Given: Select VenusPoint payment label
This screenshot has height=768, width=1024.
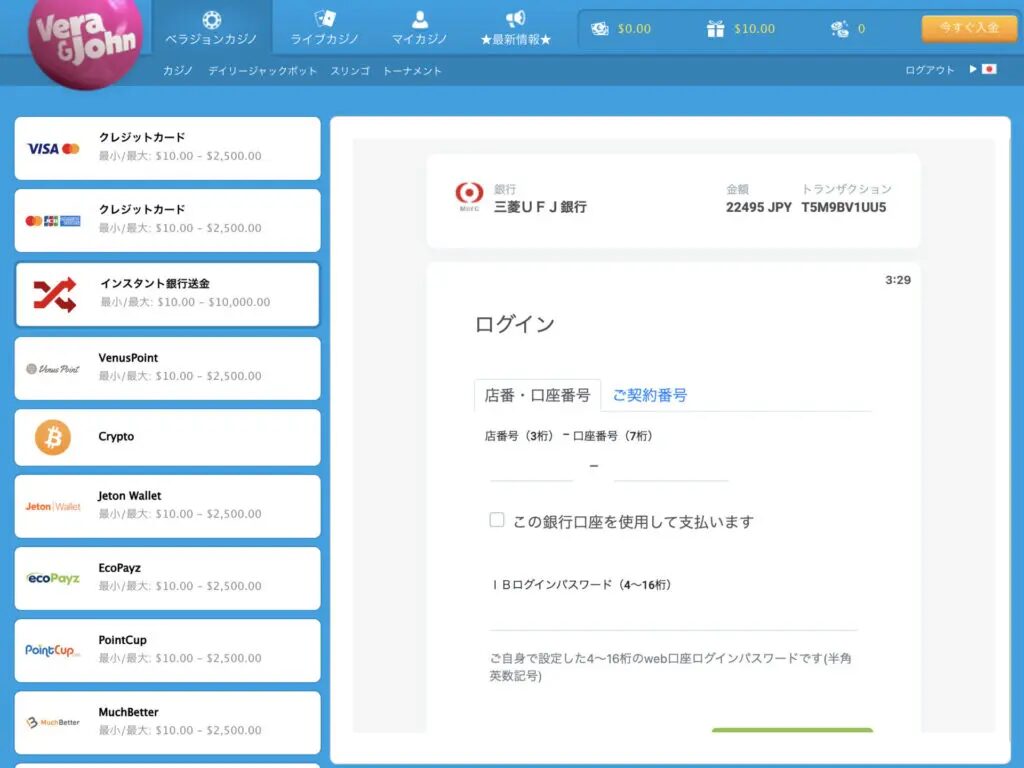Looking at the screenshot, I should (128, 358).
